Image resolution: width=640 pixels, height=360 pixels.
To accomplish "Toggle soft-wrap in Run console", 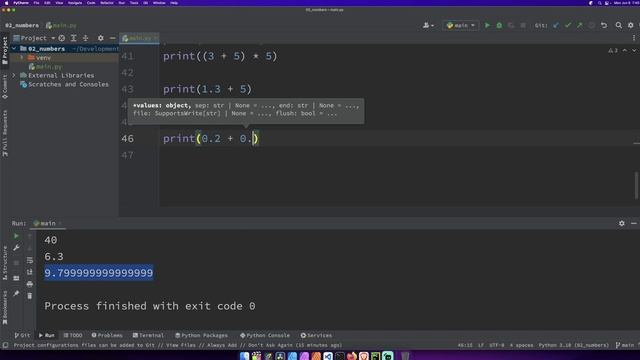I will click(29, 260).
